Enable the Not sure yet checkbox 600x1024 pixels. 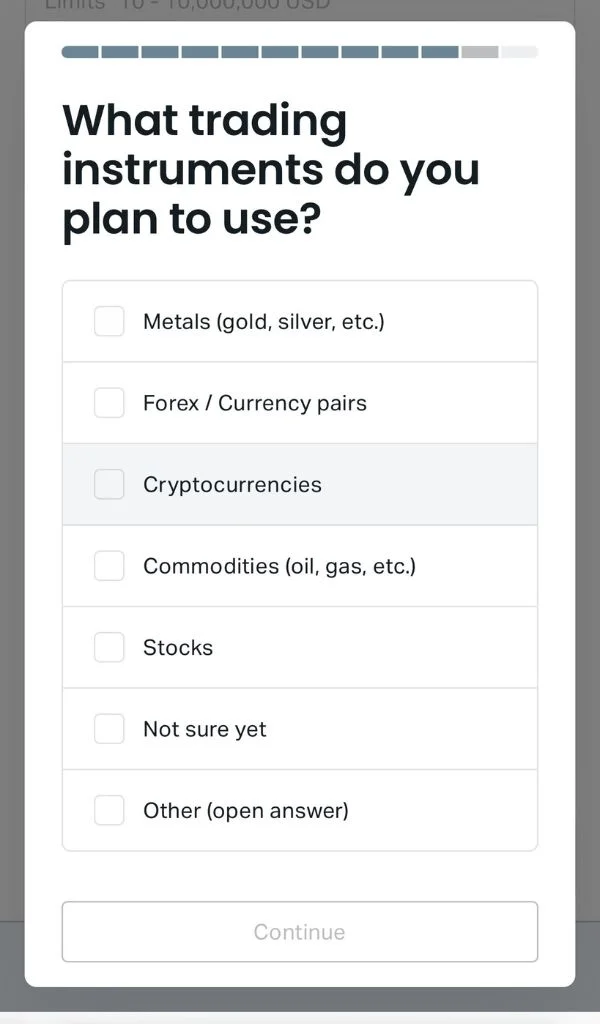[109, 729]
